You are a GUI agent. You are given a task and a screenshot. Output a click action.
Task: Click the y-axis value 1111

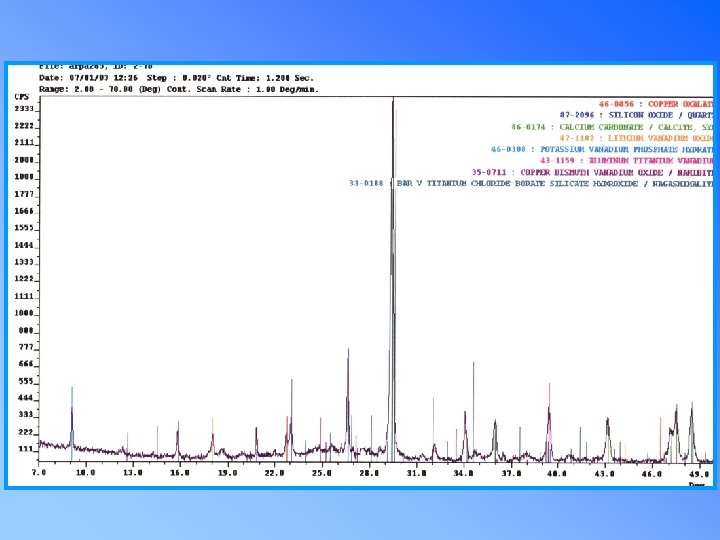pyautogui.click(x=24, y=296)
